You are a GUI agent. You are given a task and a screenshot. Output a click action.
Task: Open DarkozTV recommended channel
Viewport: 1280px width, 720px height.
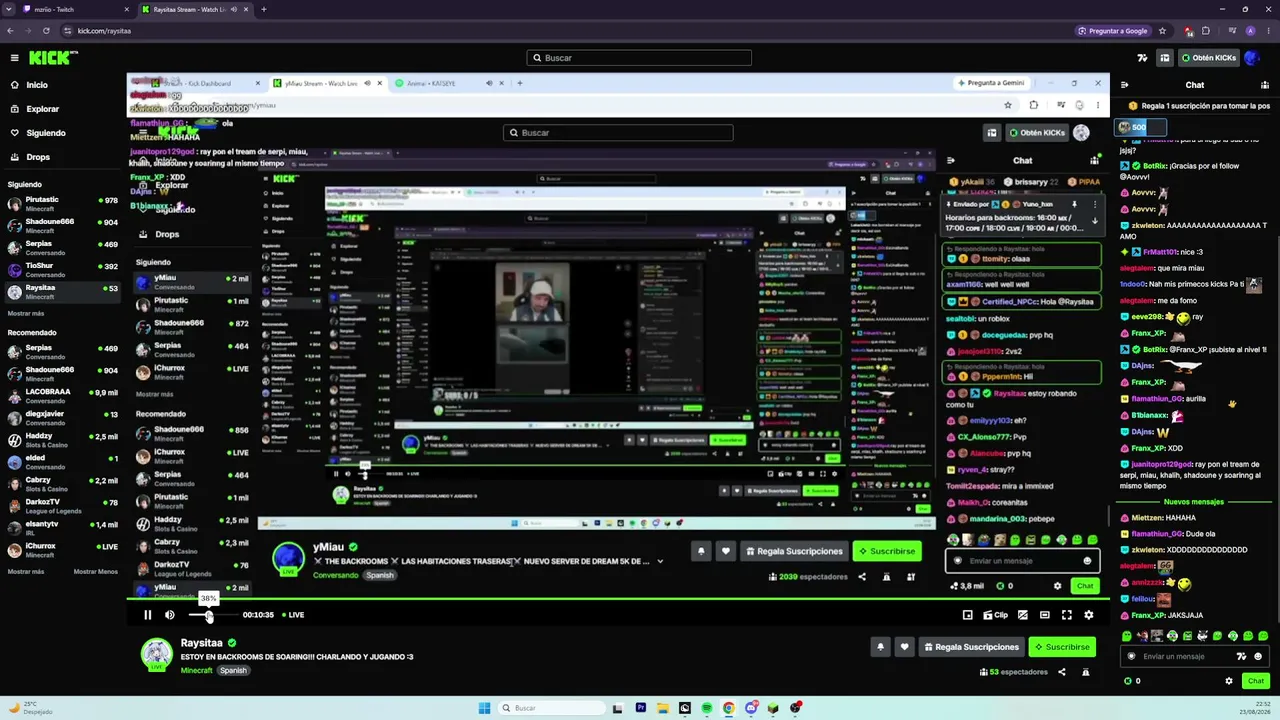click(x=63, y=506)
